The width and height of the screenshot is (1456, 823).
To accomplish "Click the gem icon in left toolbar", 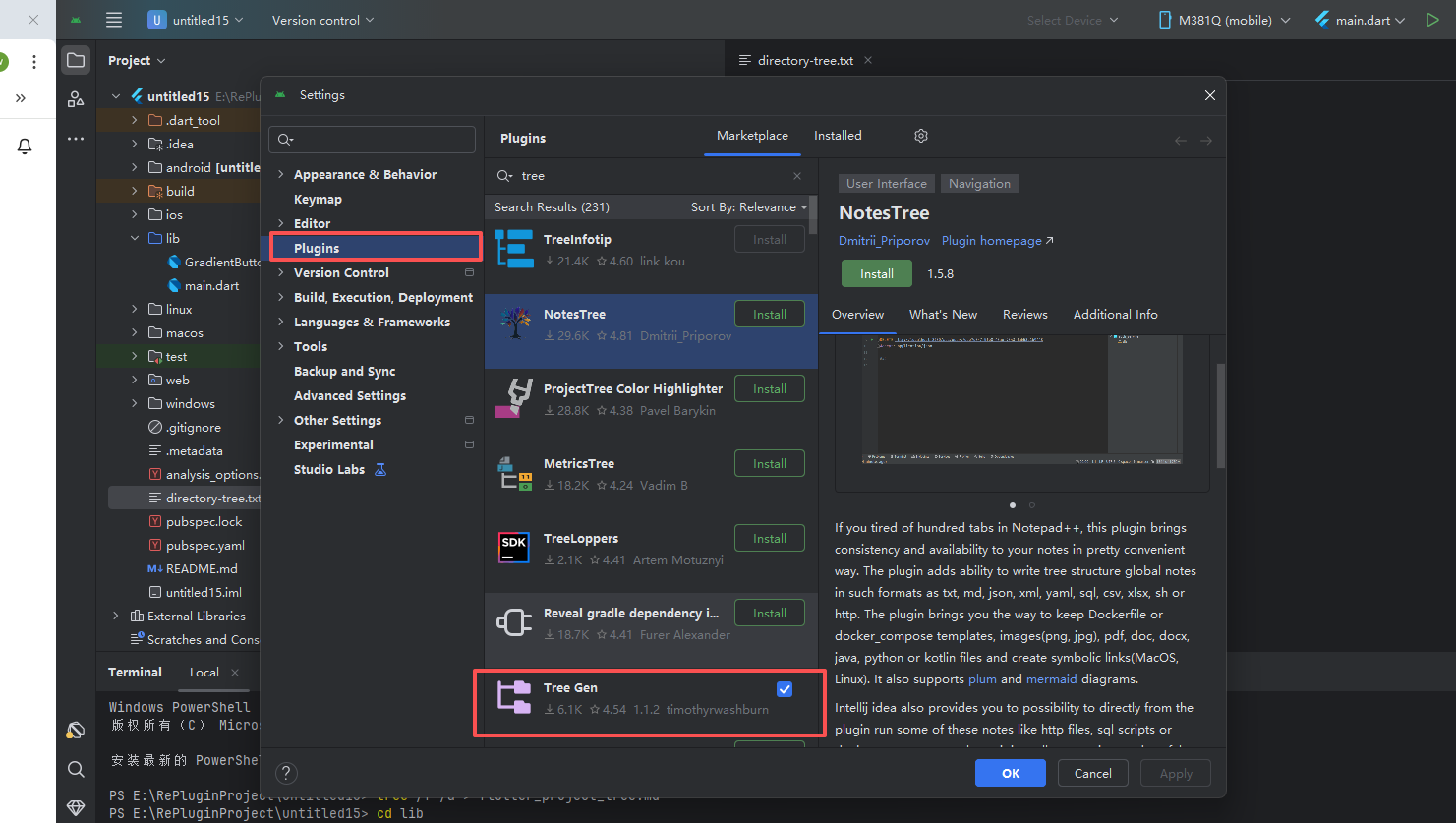I will click(76, 808).
